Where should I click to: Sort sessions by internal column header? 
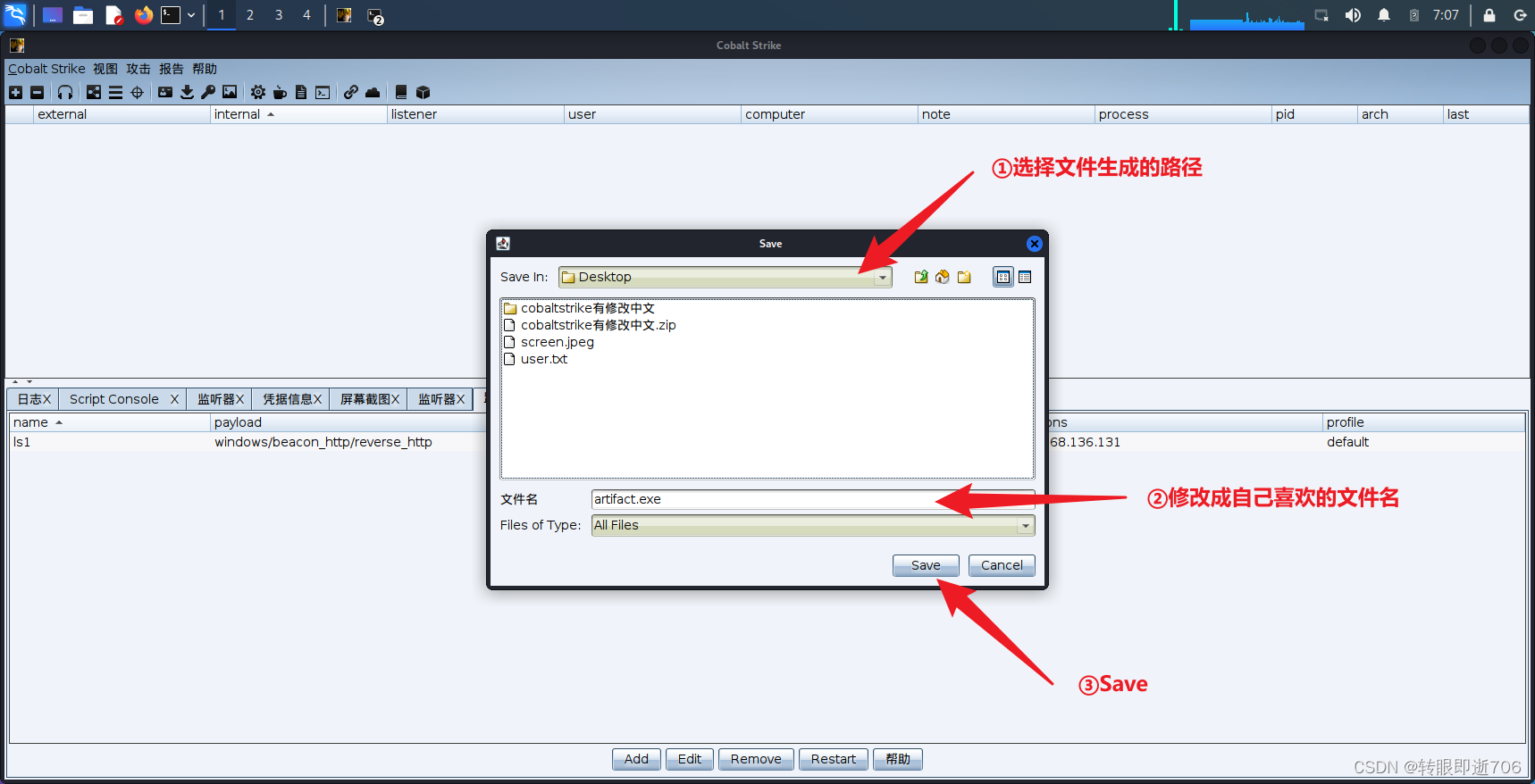pyautogui.click(x=298, y=114)
